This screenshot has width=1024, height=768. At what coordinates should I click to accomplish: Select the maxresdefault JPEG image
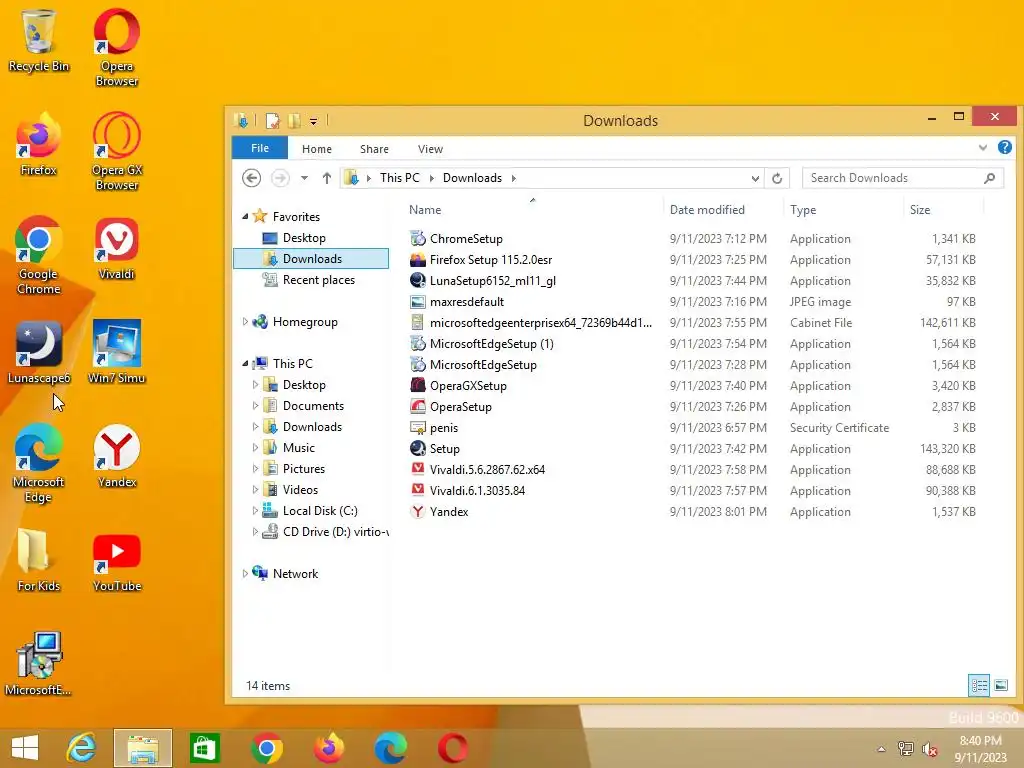coord(467,302)
